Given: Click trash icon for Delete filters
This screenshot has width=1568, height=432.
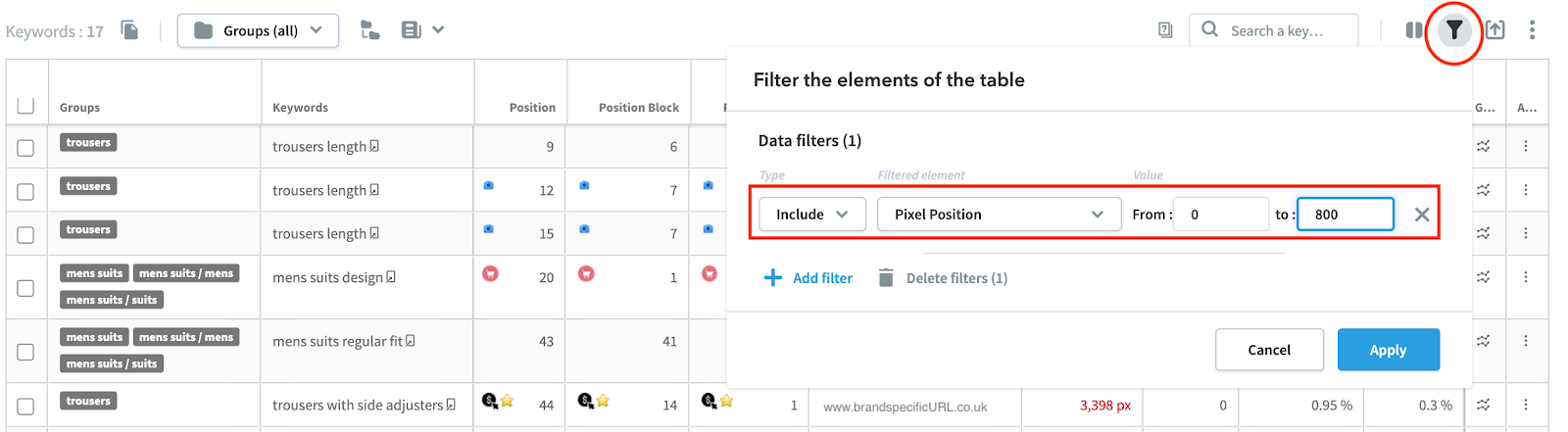Looking at the screenshot, I should click(886, 278).
